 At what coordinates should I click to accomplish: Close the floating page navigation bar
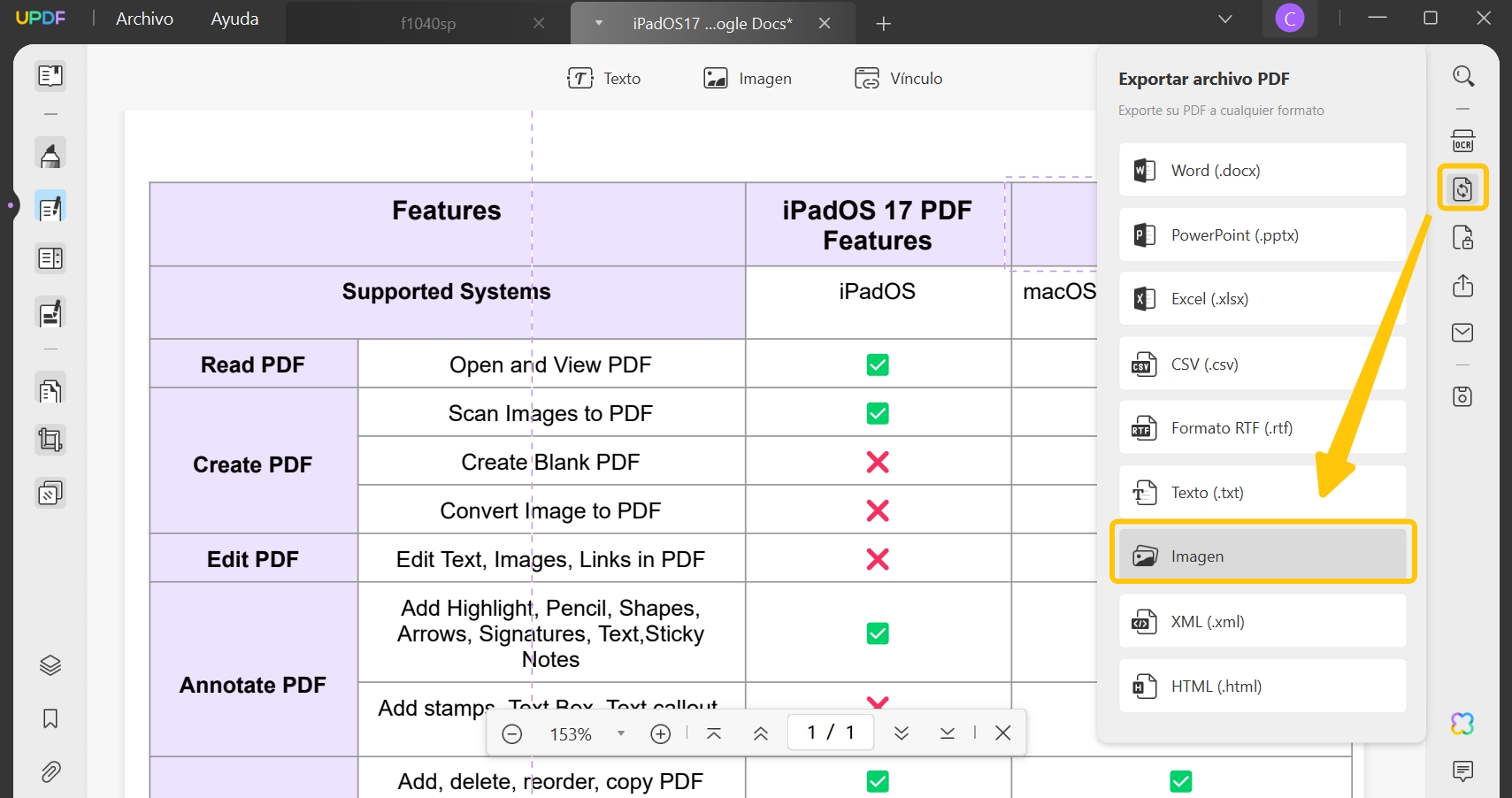(1003, 733)
